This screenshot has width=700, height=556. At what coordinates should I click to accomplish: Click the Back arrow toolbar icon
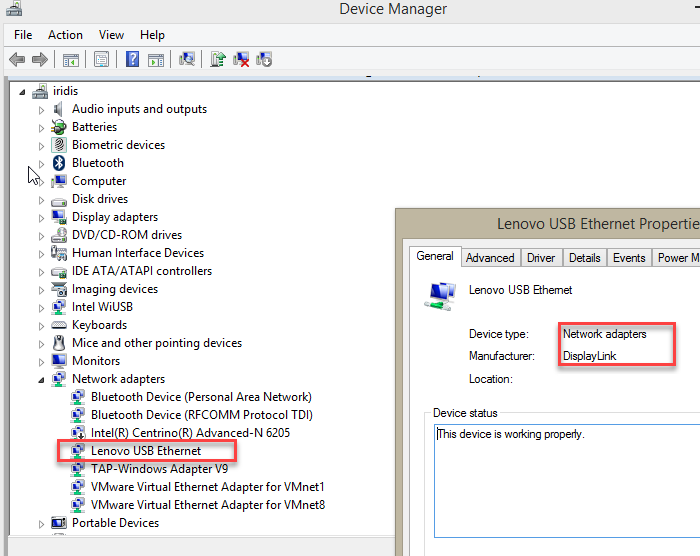(x=17, y=60)
